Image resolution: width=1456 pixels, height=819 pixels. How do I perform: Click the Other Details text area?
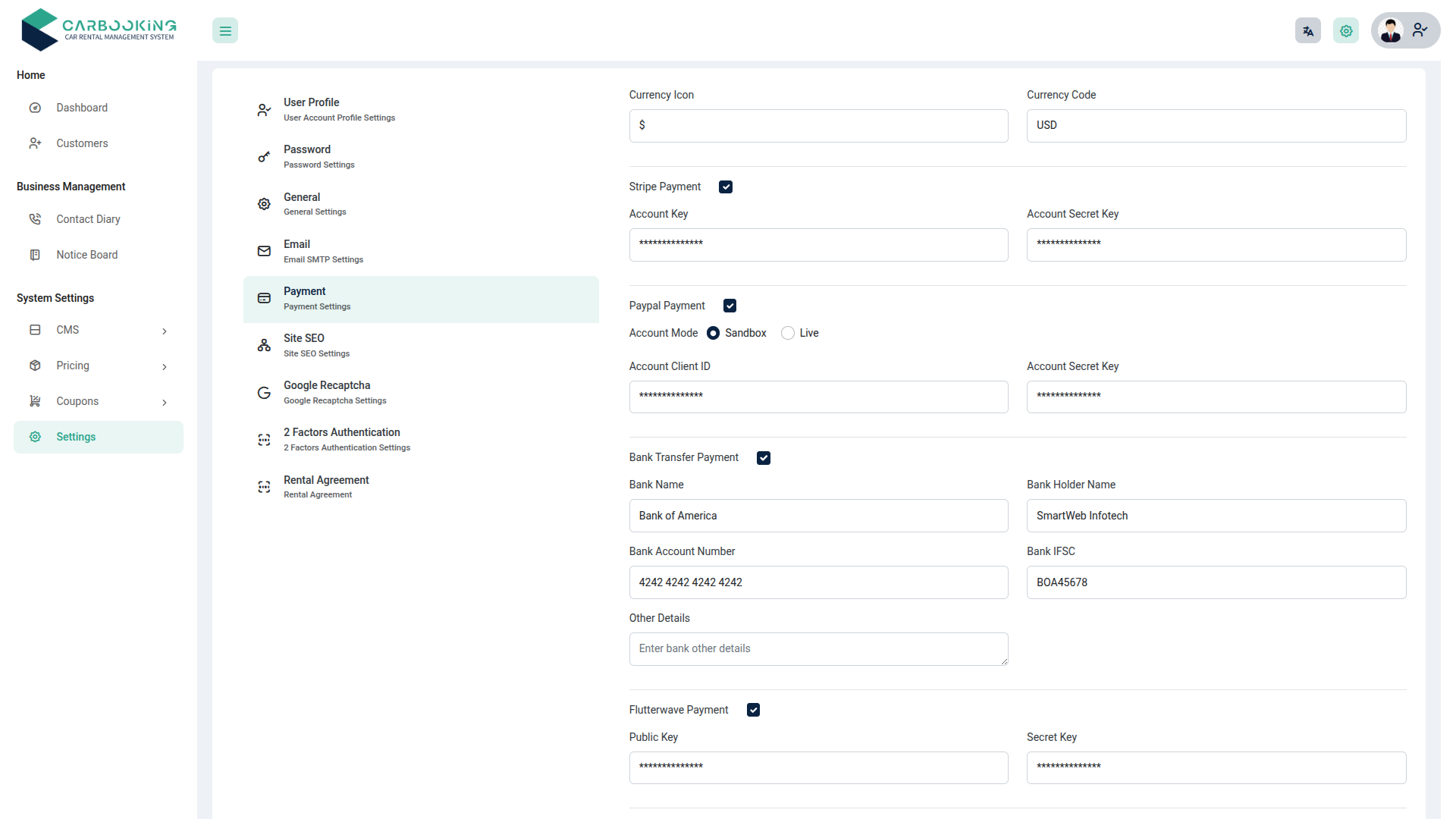818,648
